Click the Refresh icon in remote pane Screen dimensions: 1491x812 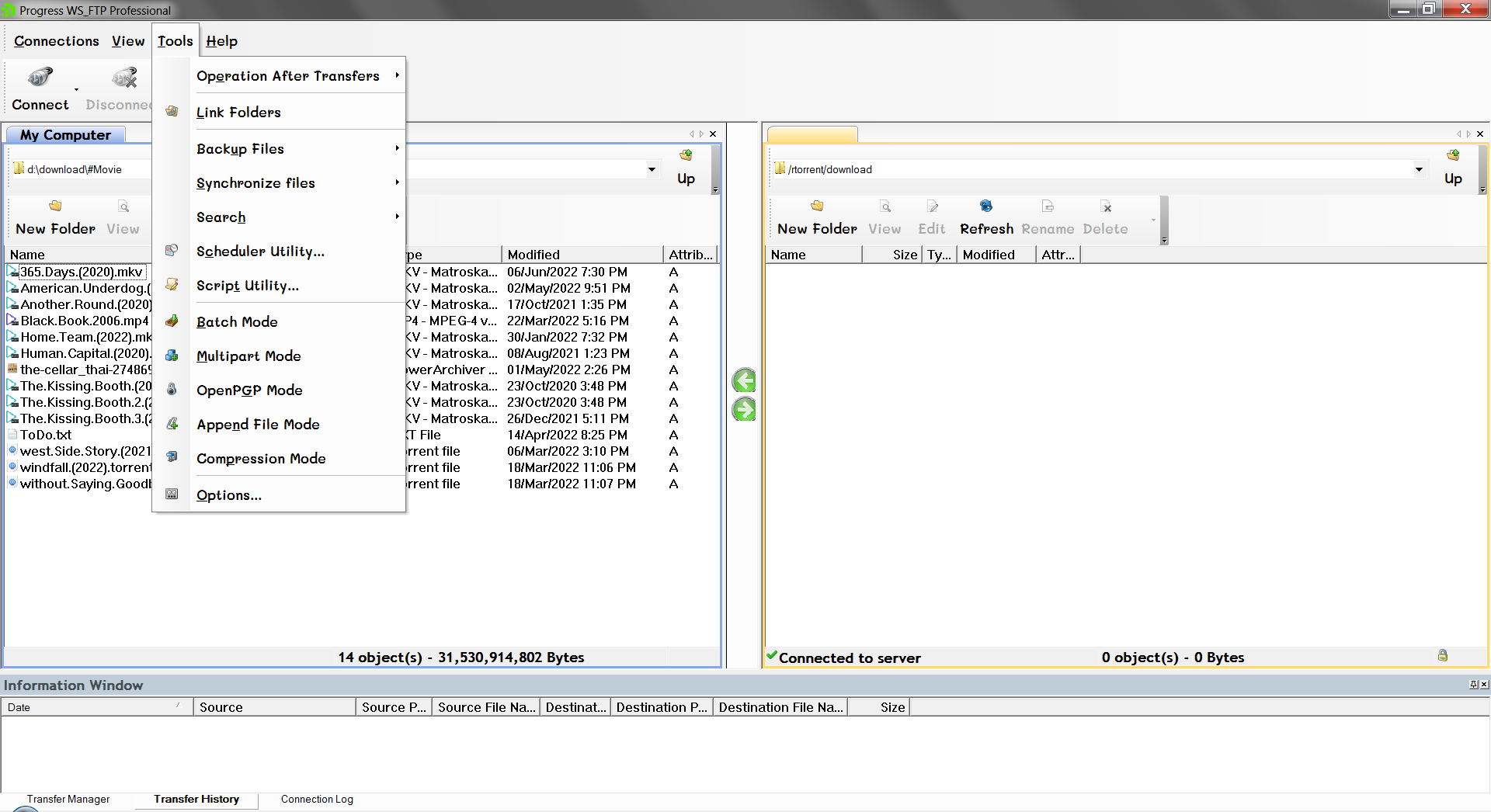tap(986, 206)
